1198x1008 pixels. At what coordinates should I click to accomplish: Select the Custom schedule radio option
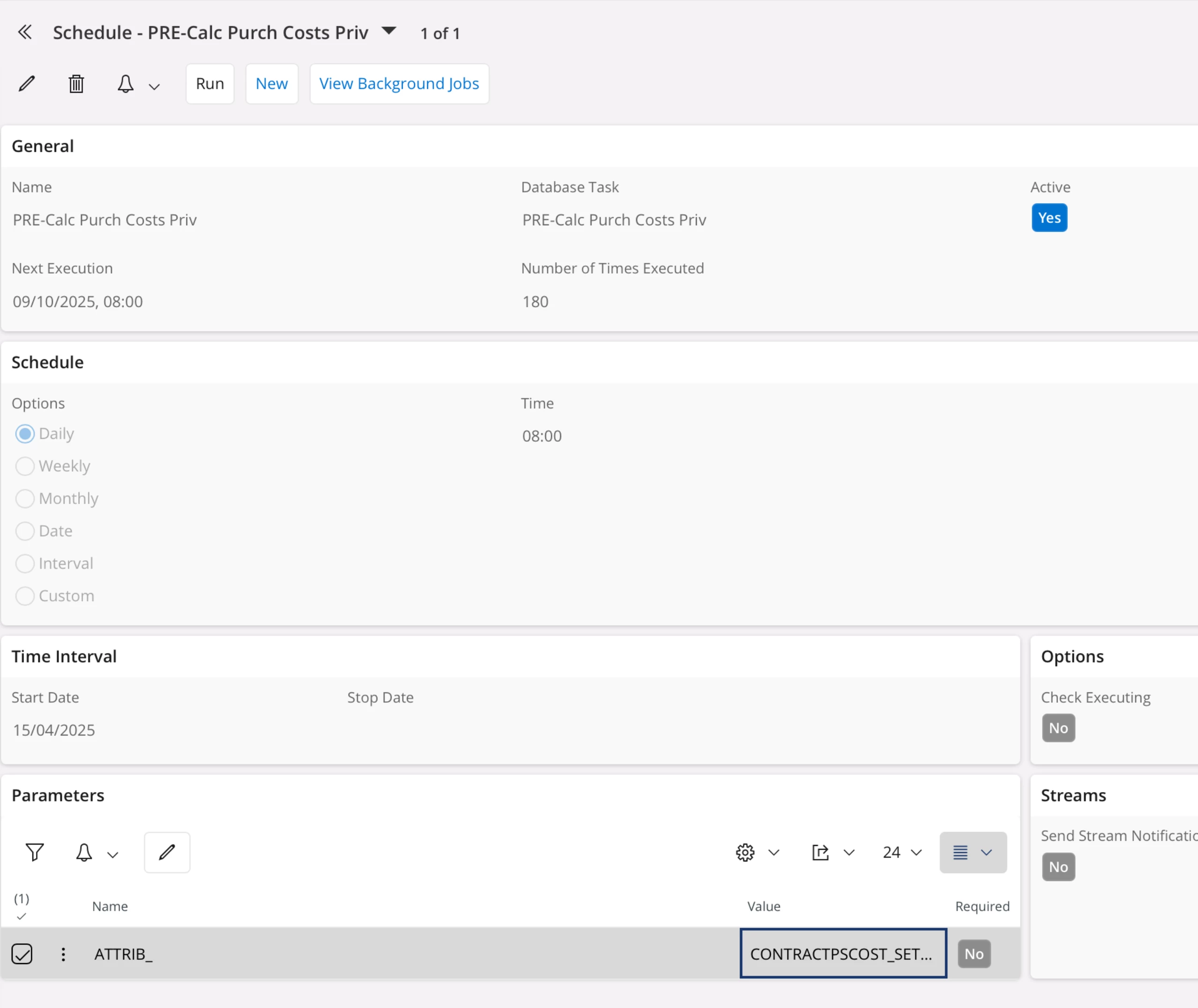(x=25, y=596)
